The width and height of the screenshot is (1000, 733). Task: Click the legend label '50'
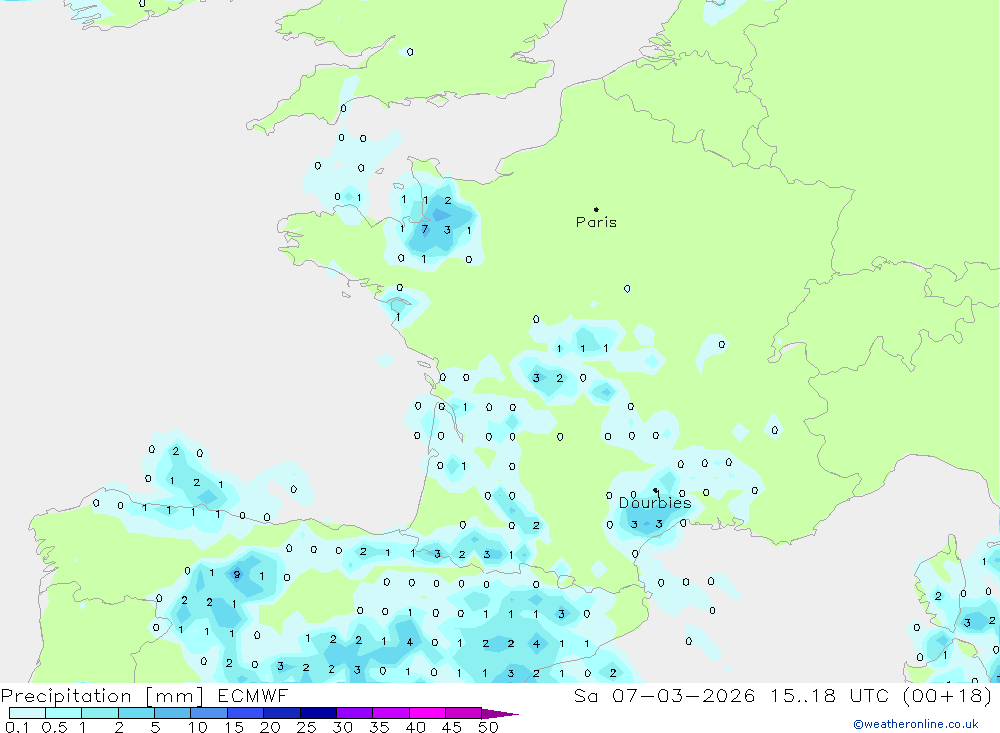tap(488, 727)
